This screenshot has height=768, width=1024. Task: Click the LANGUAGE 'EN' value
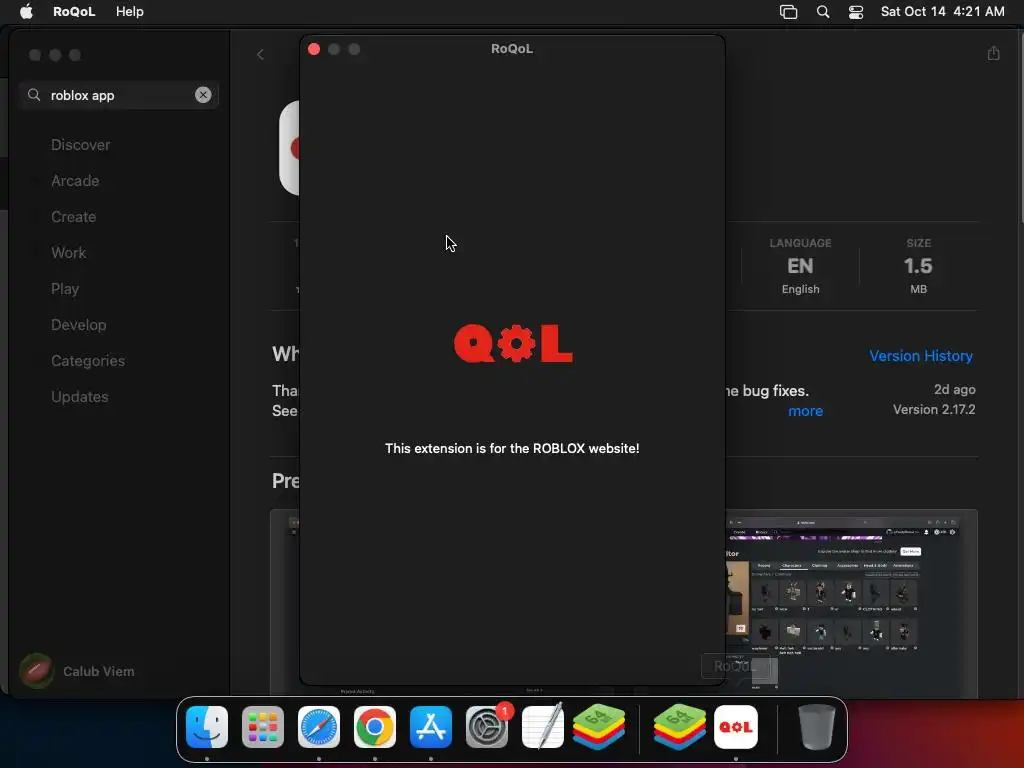coord(800,266)
